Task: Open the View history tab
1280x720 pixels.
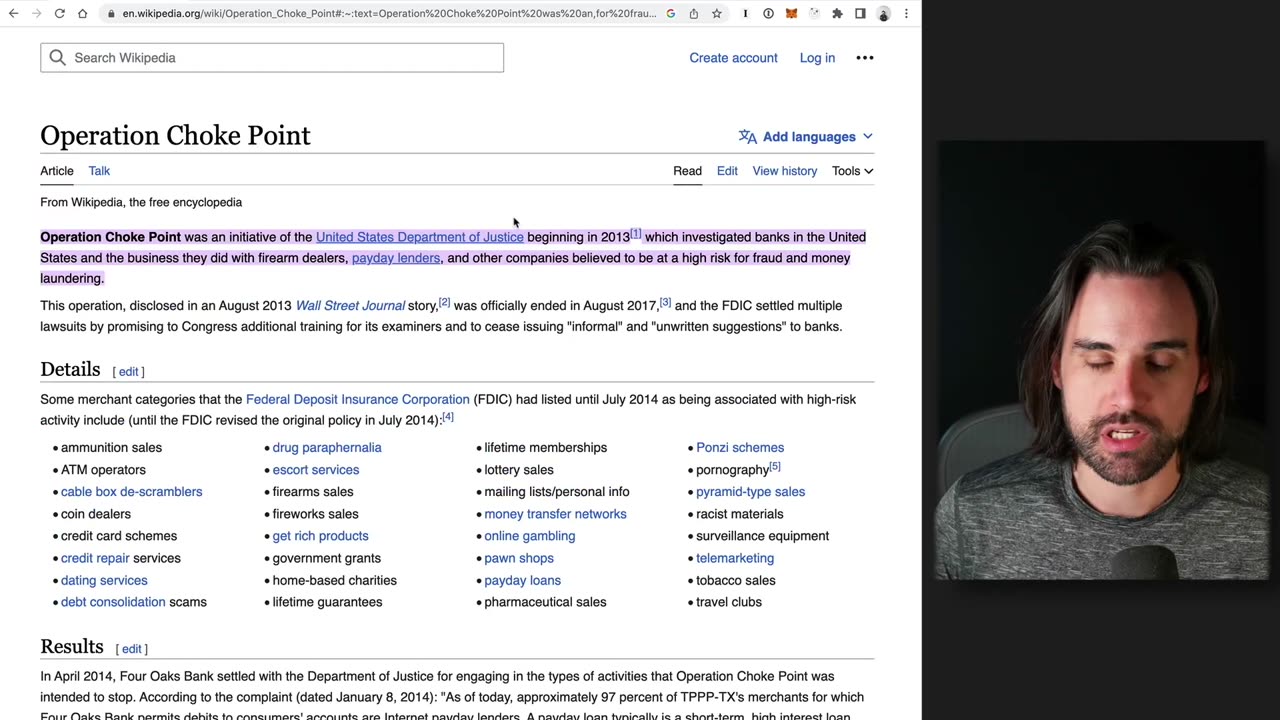Action: [785, 171]
